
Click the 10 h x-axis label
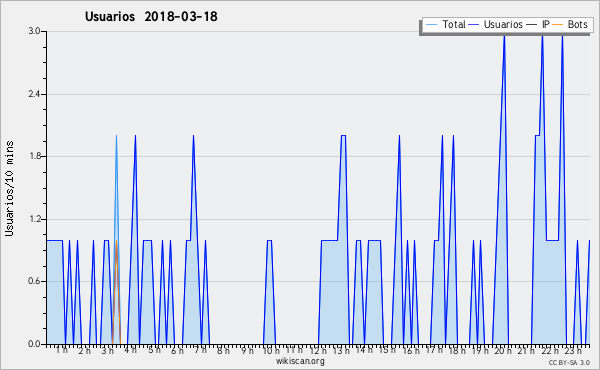271,350
